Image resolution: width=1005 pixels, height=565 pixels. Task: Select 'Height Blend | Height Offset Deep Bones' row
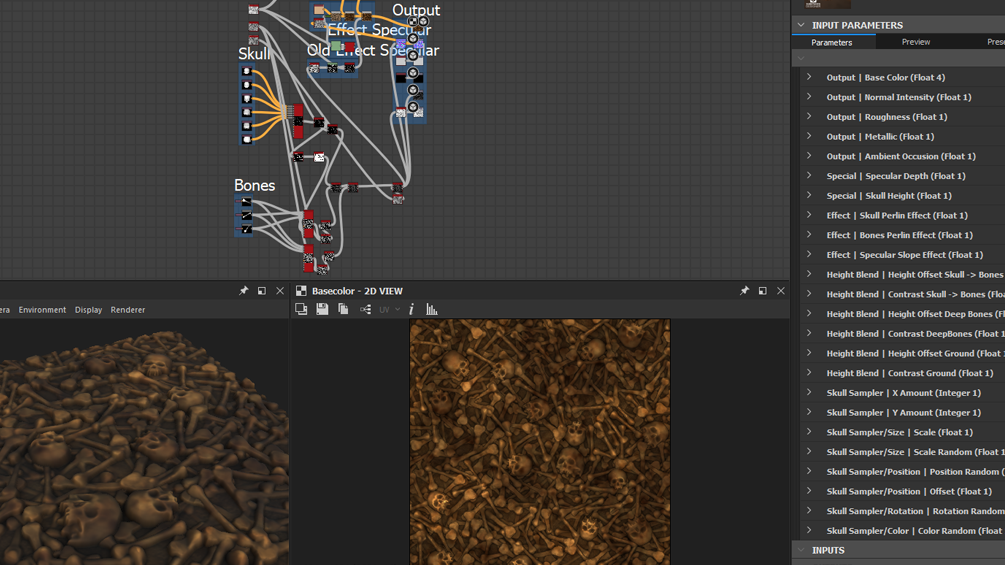tap(902, 314)
